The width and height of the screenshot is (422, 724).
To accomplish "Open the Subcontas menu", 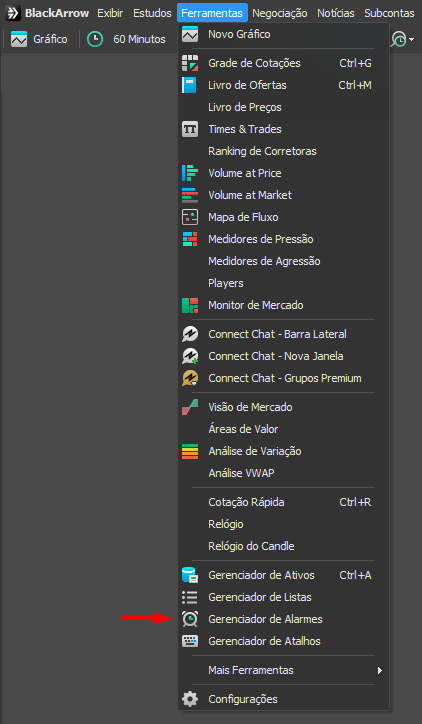I will (x=389, y=13).
